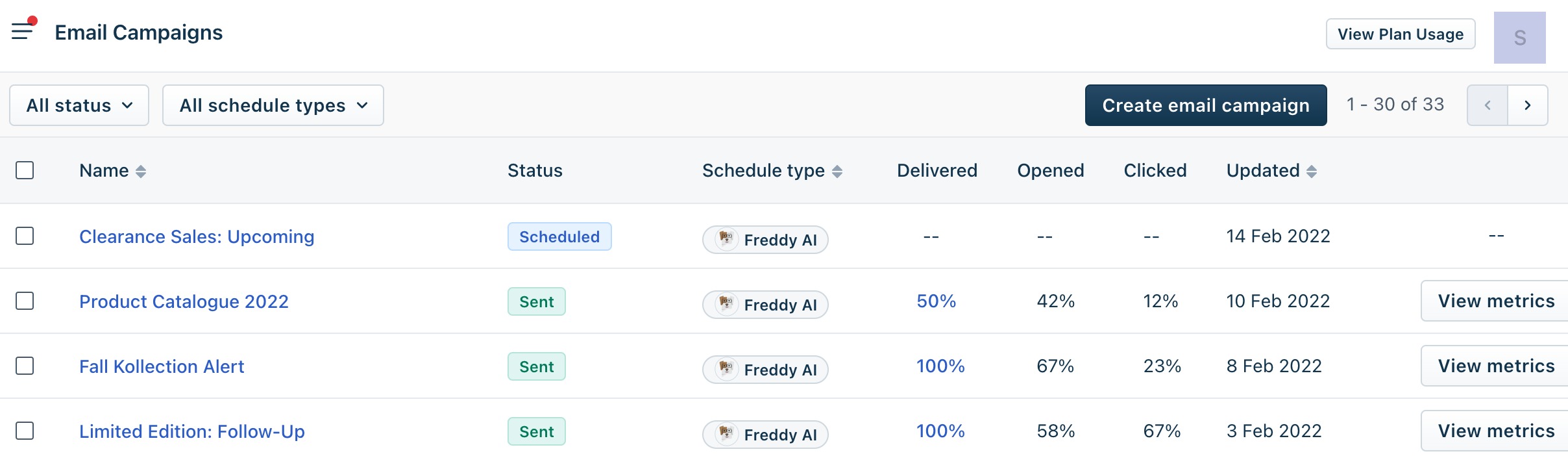The height and width of the screenshot is (456, 1568).
Task: Open the All schedule types dropdown
Action: coord(273,105)
